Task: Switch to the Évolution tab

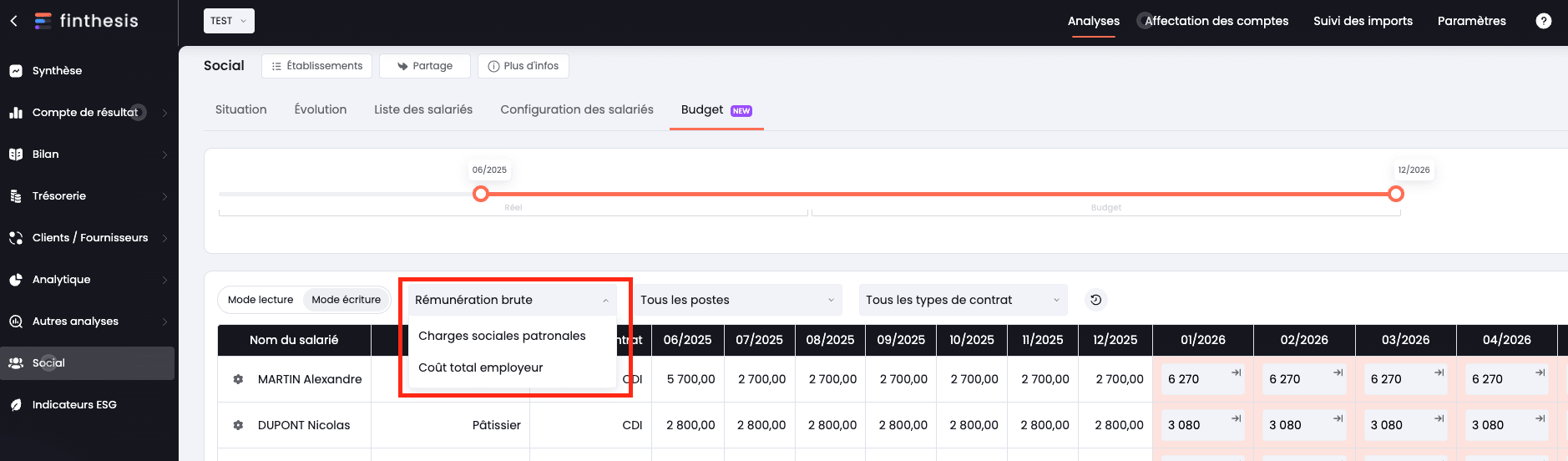Action: pyautogui.click(x=321, y=109)
